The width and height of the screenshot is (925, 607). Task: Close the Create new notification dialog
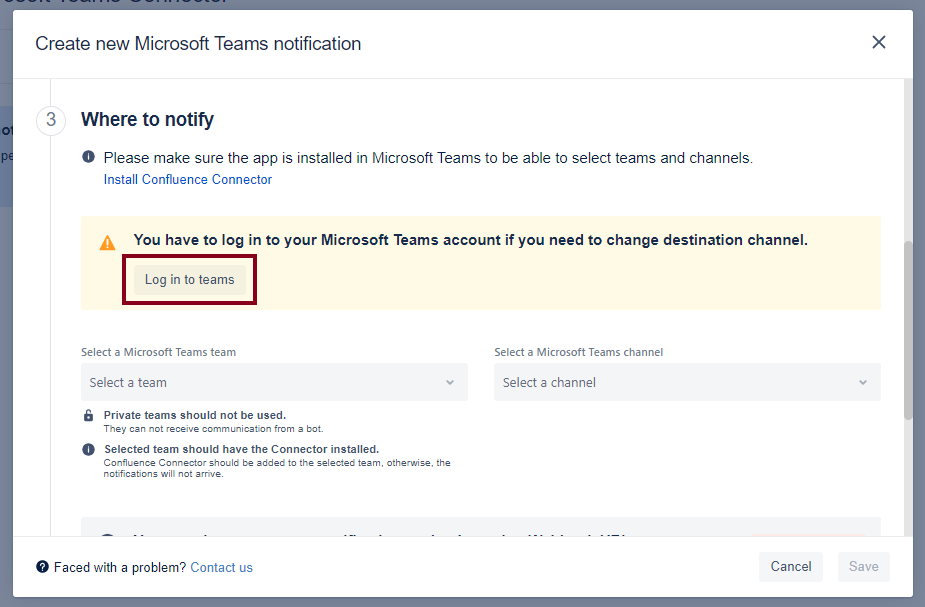[878, 43]
